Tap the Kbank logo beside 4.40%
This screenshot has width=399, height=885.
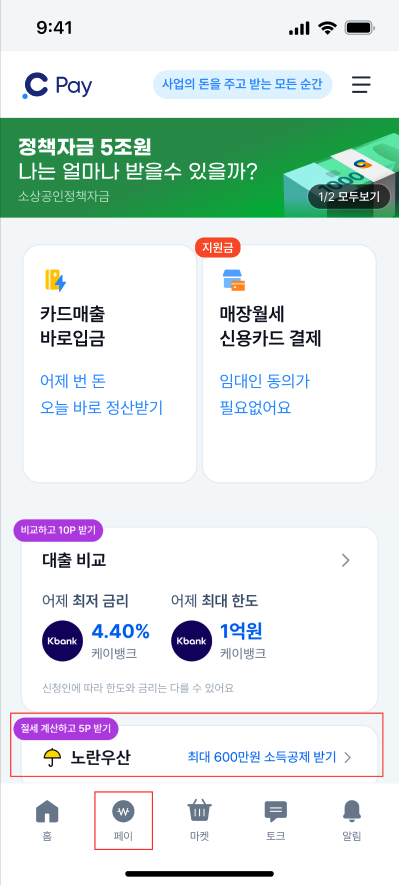[63, 641]
